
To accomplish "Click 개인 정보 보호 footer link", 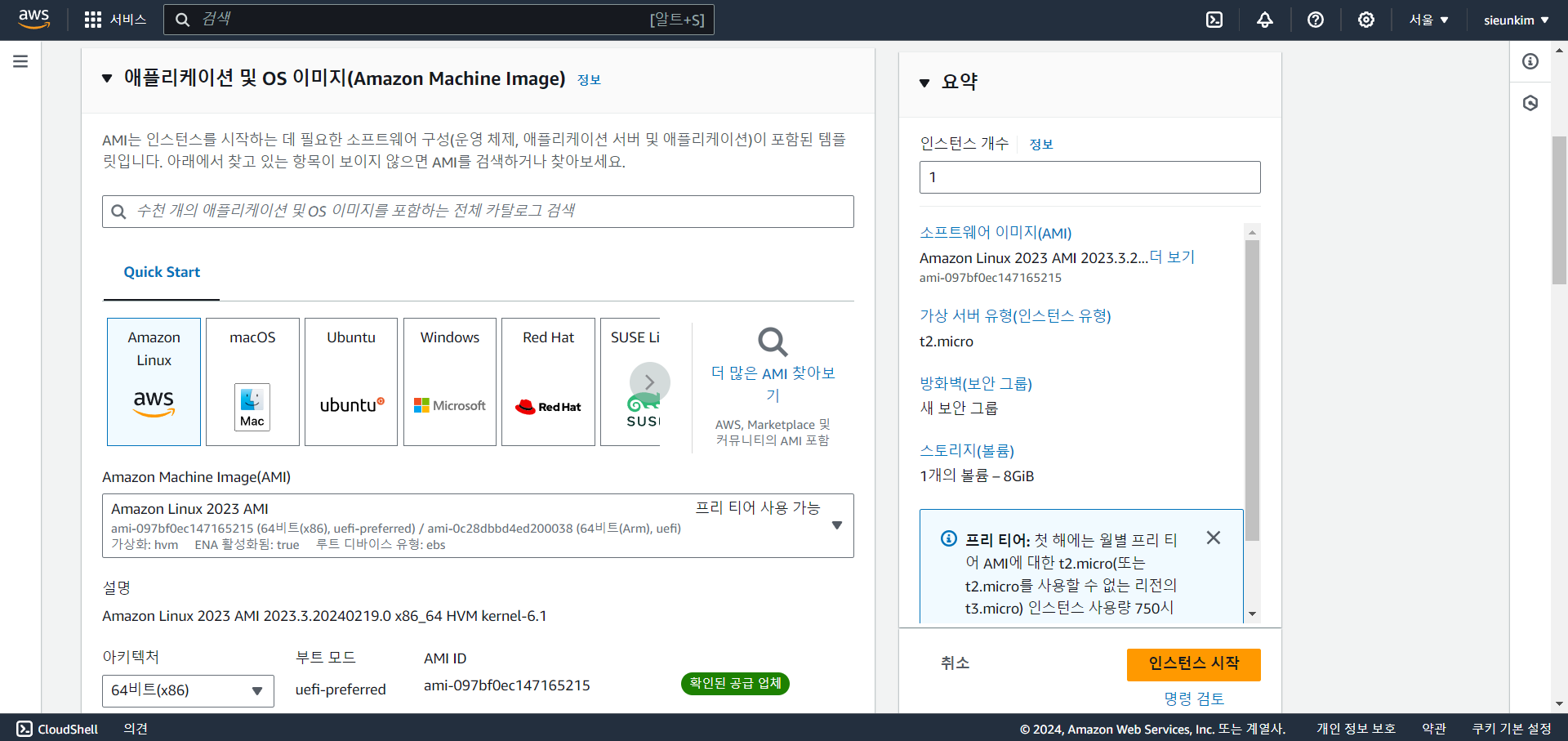I will click(x=1356, y=729).
